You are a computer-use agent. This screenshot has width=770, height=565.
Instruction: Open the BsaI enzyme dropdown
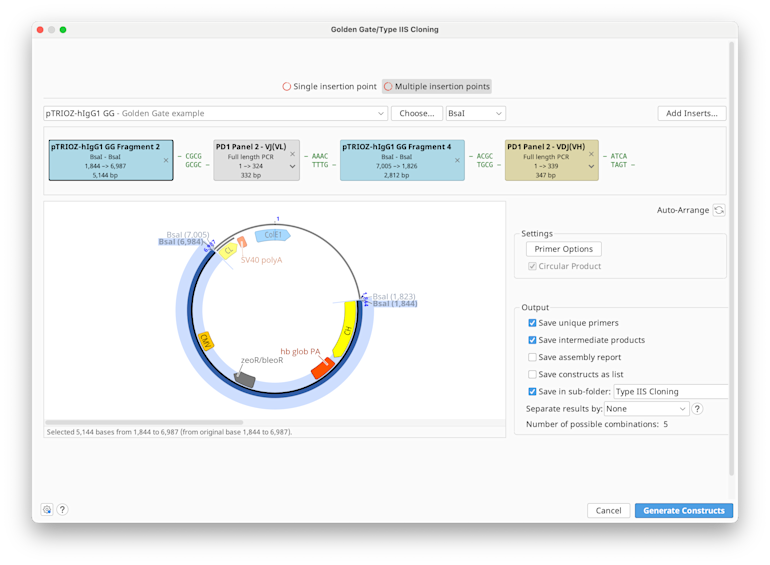coord(475,114)
